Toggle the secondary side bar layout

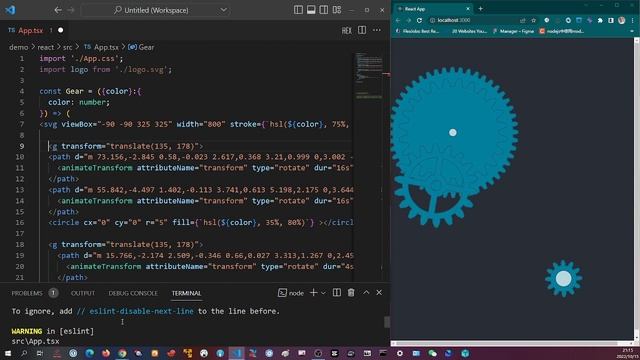point(324,10)
